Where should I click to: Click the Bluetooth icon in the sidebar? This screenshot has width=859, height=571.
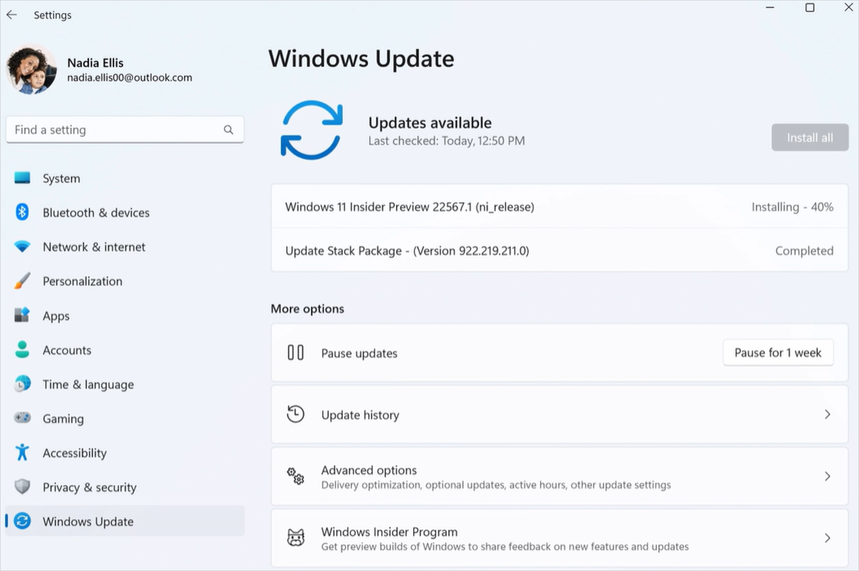[x=22, y=212]
